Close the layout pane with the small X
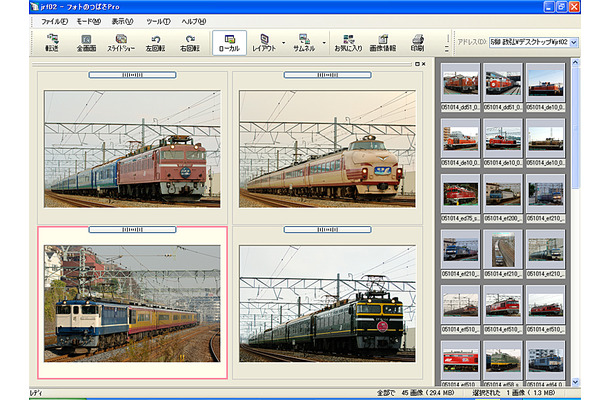The width and height of the screenshot is (610, 400). pyautogui.click(x=424, y=64)
